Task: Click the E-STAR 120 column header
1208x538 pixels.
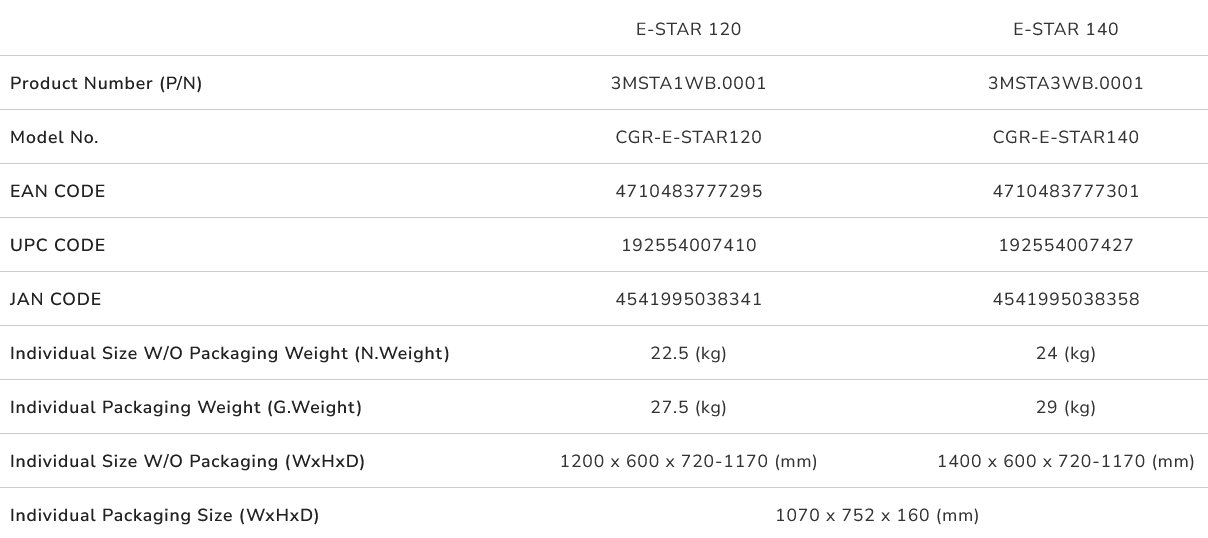Action: point(688,29)
